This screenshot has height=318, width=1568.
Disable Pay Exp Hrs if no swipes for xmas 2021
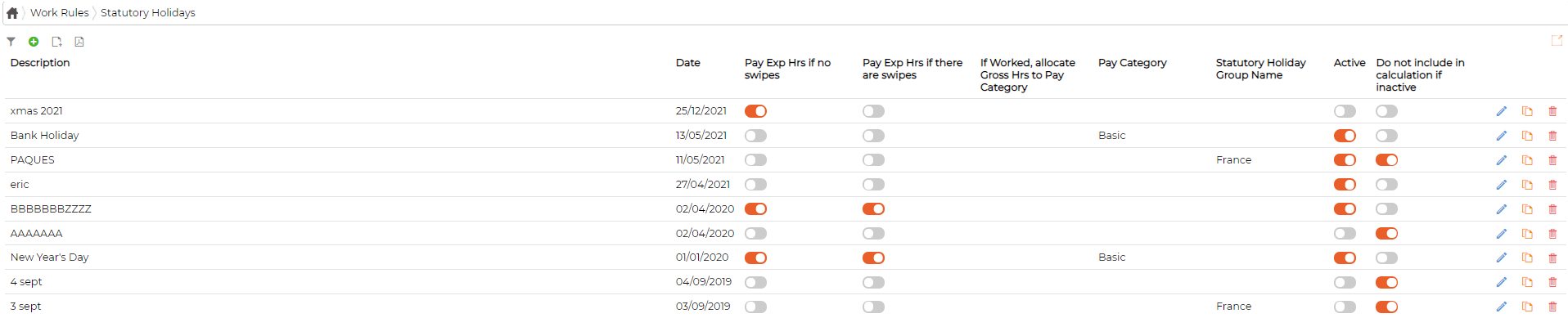tap(755, 111)
